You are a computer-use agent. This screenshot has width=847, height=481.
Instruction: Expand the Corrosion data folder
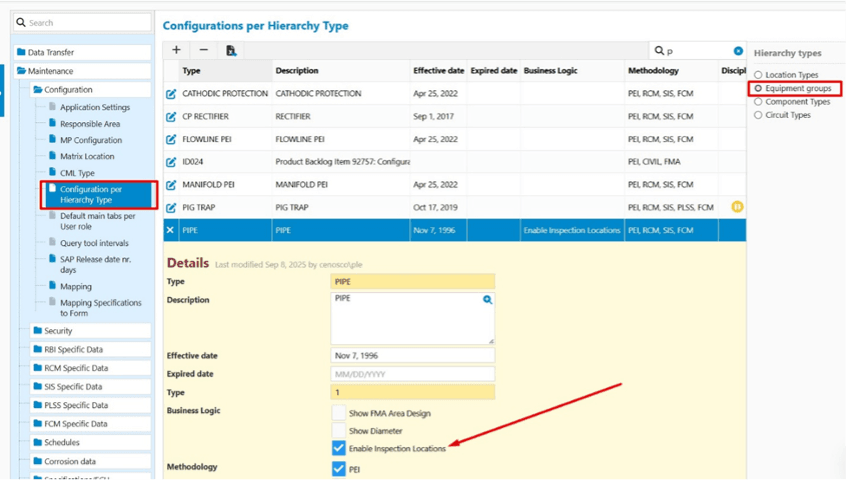tap(90, 462)
